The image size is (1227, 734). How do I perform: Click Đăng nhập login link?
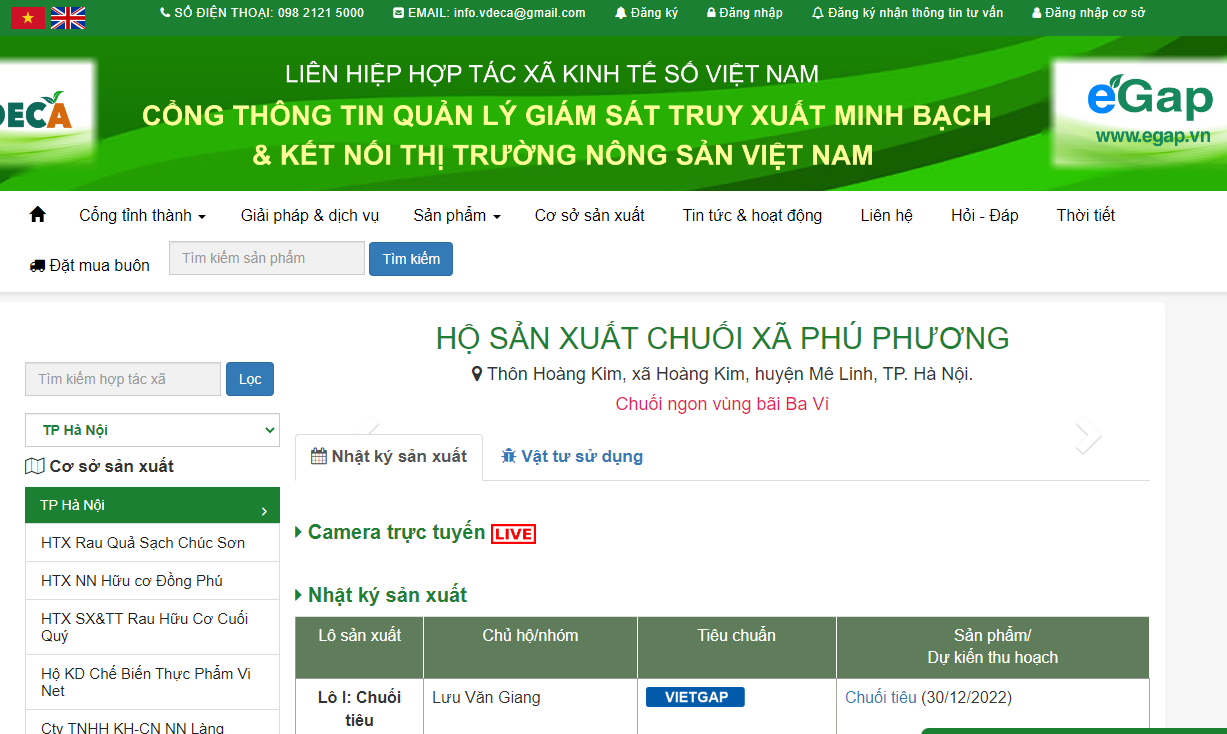[744, 13]
